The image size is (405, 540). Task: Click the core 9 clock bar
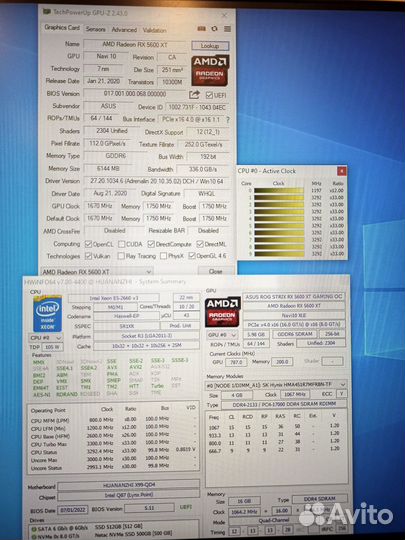[279, 254]
